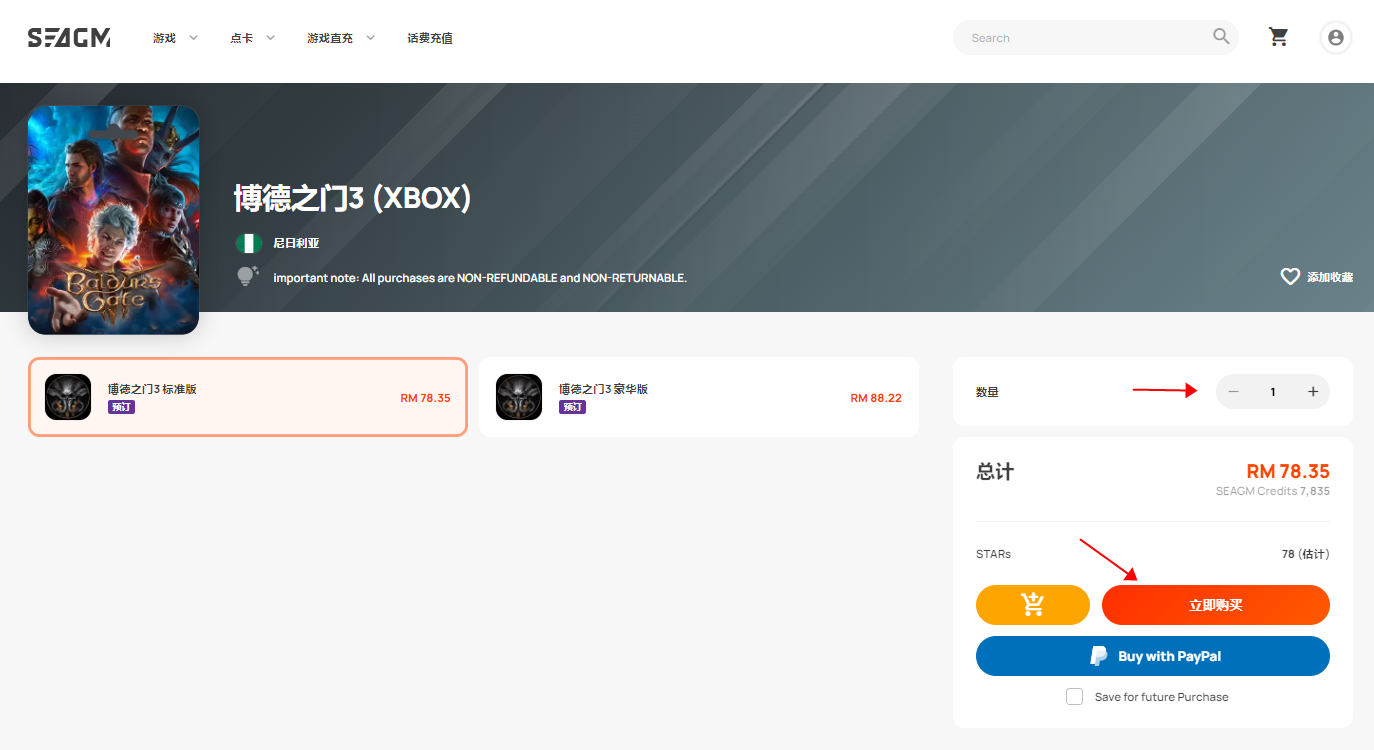Viewport: 1374px width, 750px height.
Task: Click the RM 88.22 price
Action: coord(876,398)
